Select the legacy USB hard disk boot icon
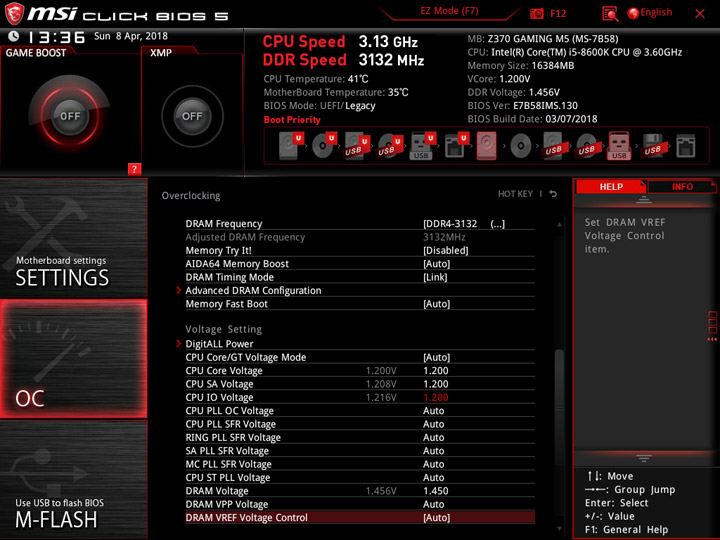The width and height of the screenshot is (720, 540). [x=553, y=146]
